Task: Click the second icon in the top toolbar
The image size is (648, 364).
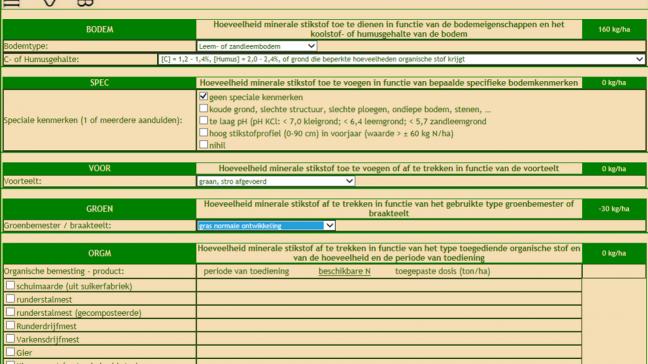Action: (49, 2)
